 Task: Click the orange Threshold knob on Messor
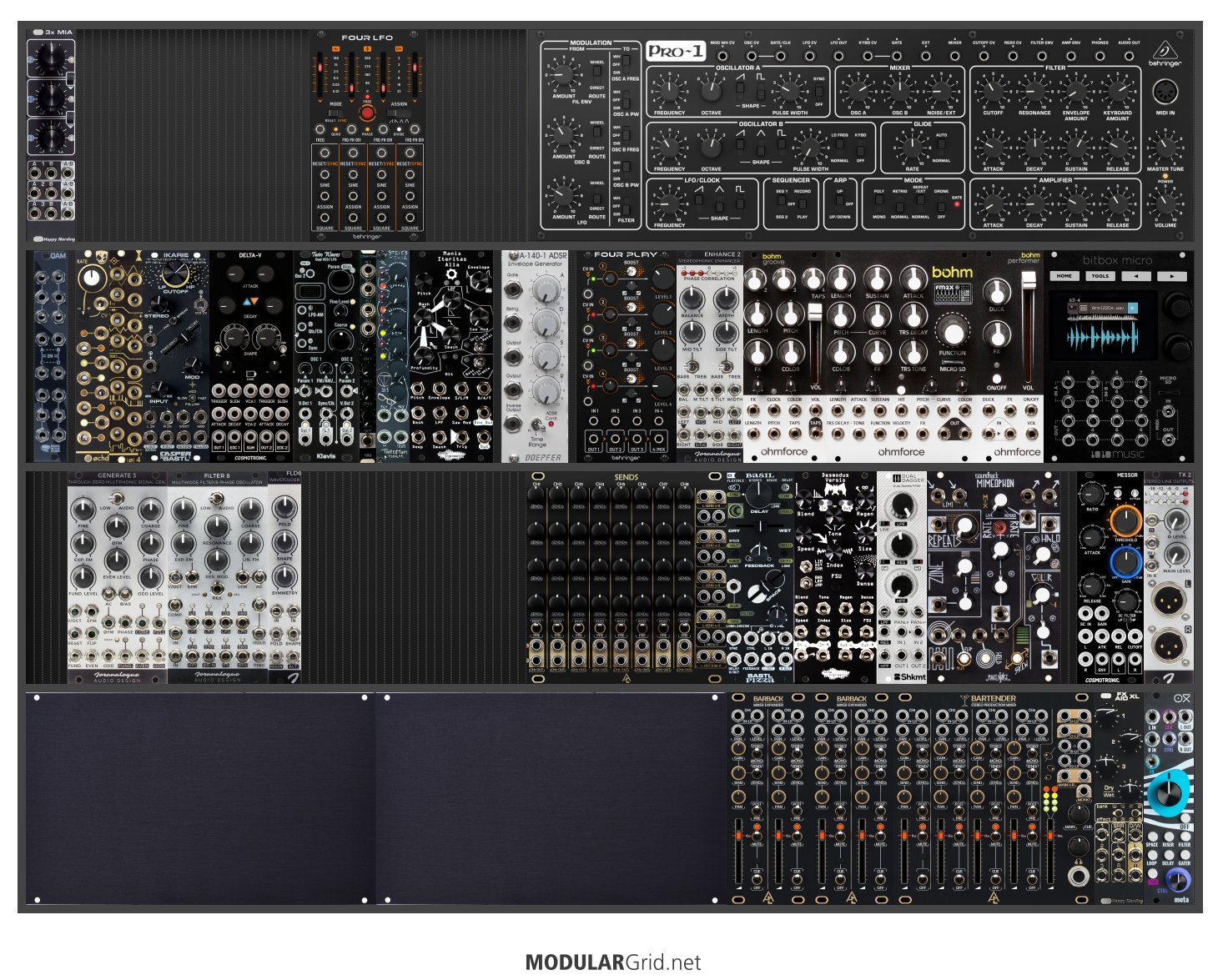(1125, 521)
